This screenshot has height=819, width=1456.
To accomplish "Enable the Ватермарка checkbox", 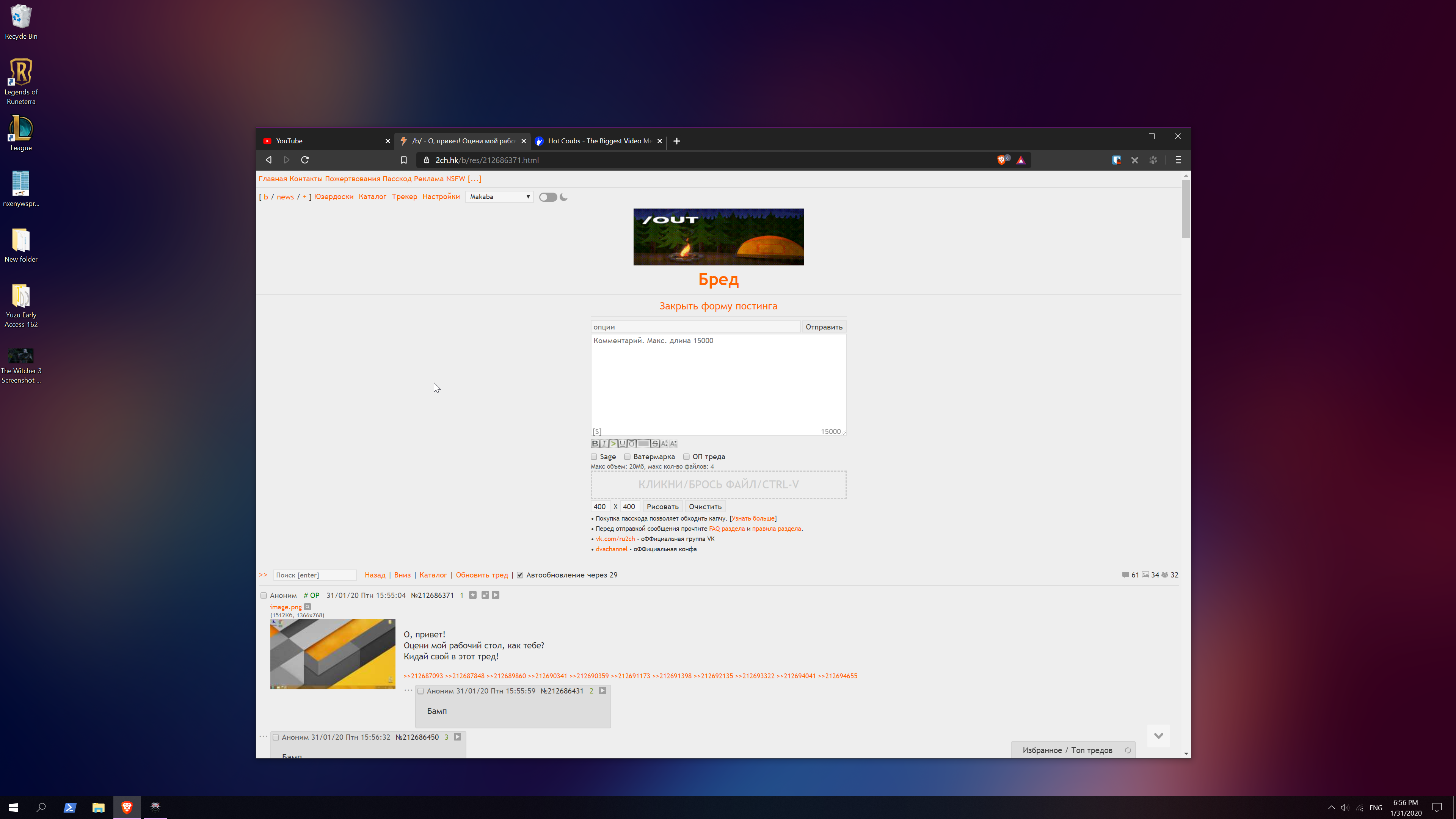I will (x=628, y=457).
